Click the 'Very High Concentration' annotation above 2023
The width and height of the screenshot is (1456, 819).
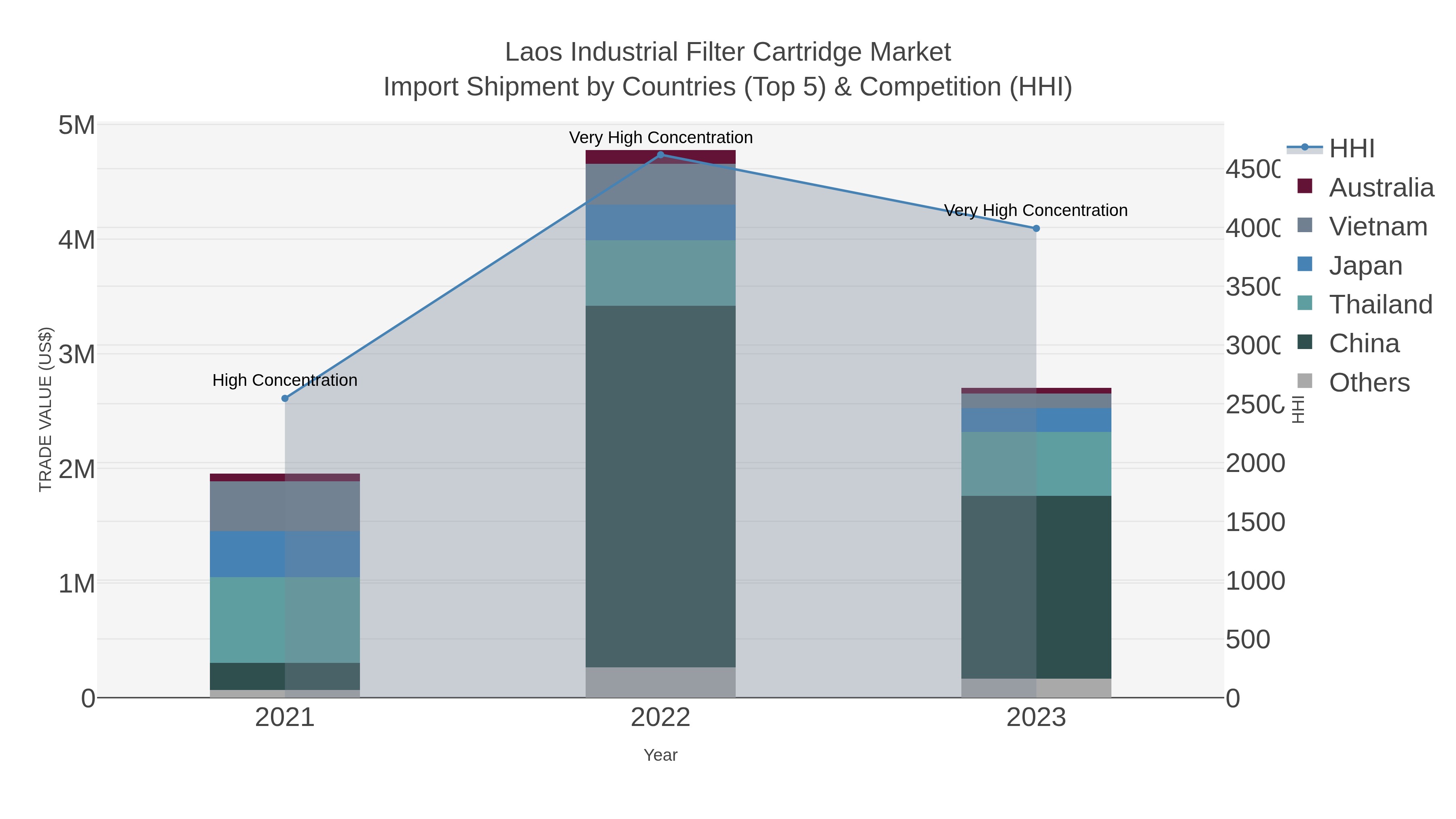pos(1036,210)
